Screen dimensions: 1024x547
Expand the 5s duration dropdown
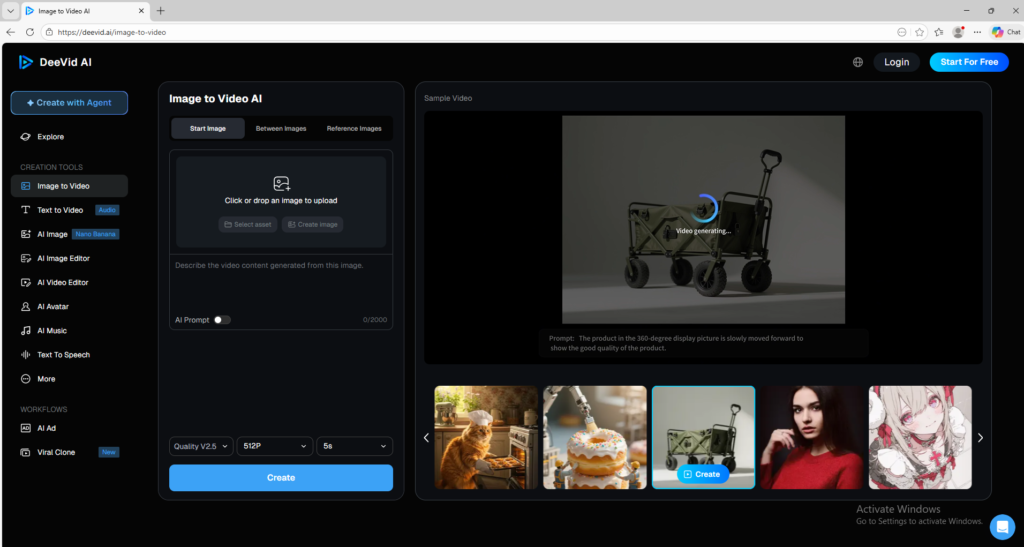[x=354, y=447]
